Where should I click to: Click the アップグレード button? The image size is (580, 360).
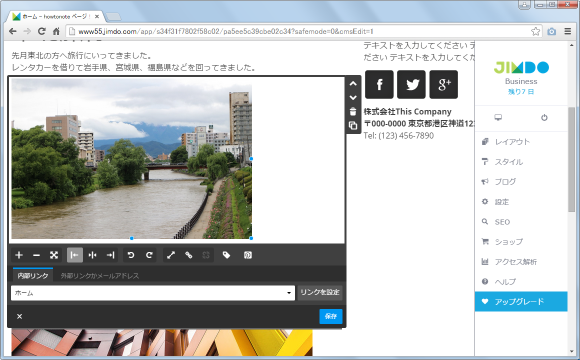(x=521, y=302)
